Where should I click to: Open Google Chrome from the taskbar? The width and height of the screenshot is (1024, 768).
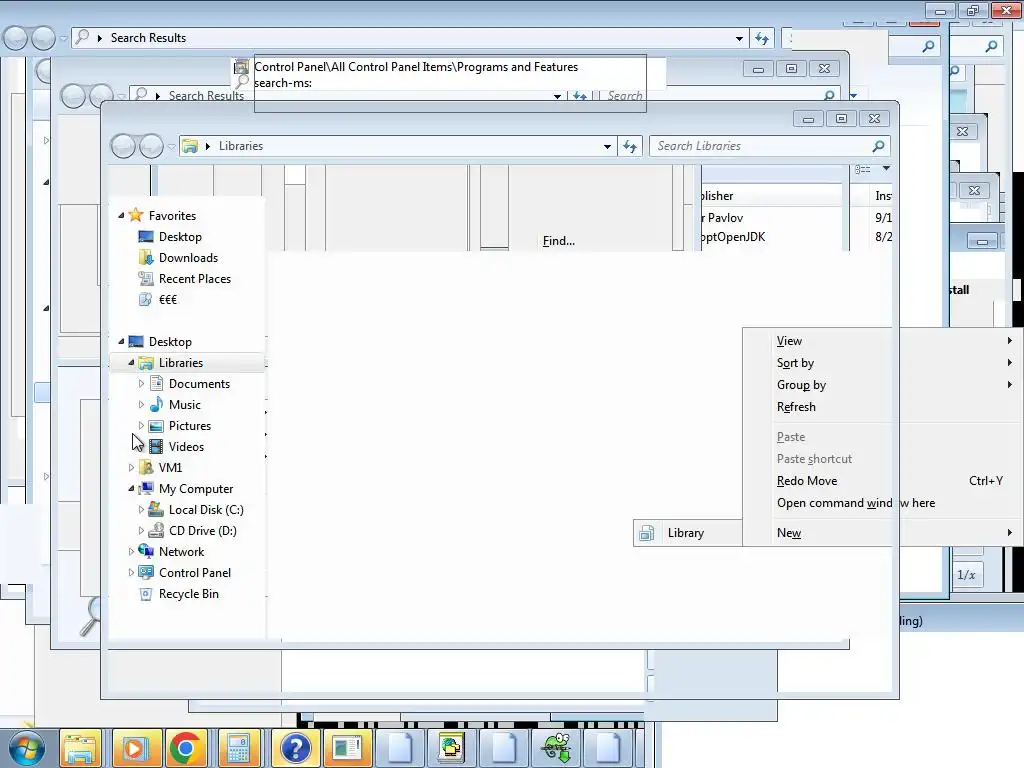pos(185,748)
